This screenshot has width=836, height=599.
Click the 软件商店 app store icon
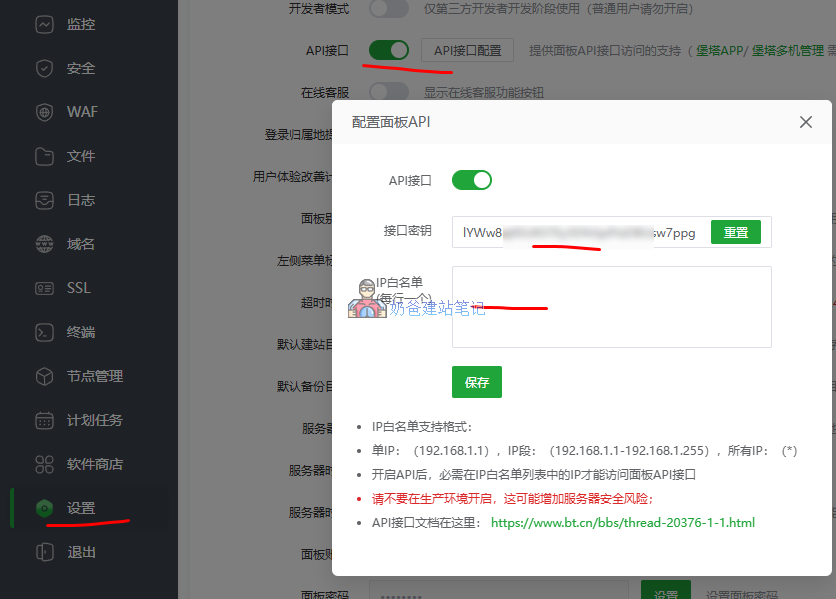44,464
